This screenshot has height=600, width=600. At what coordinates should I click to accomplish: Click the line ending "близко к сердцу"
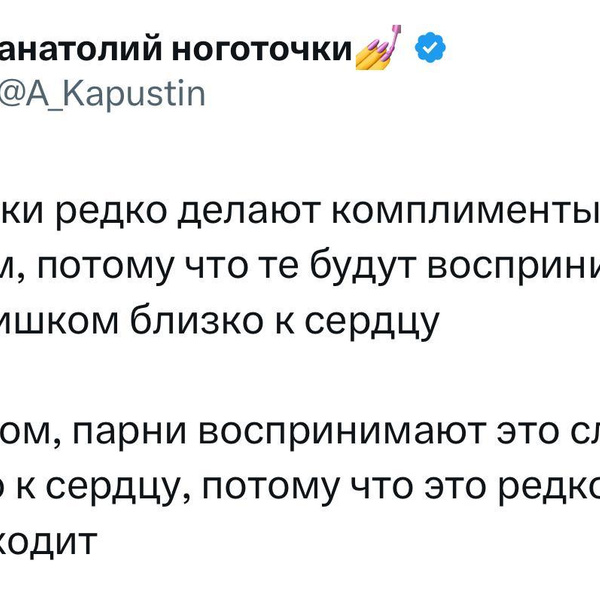(220, 325)
